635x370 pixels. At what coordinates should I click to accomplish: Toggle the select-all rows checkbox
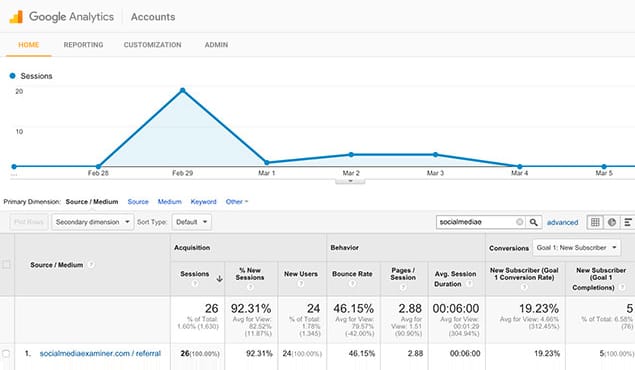[6, 265]
